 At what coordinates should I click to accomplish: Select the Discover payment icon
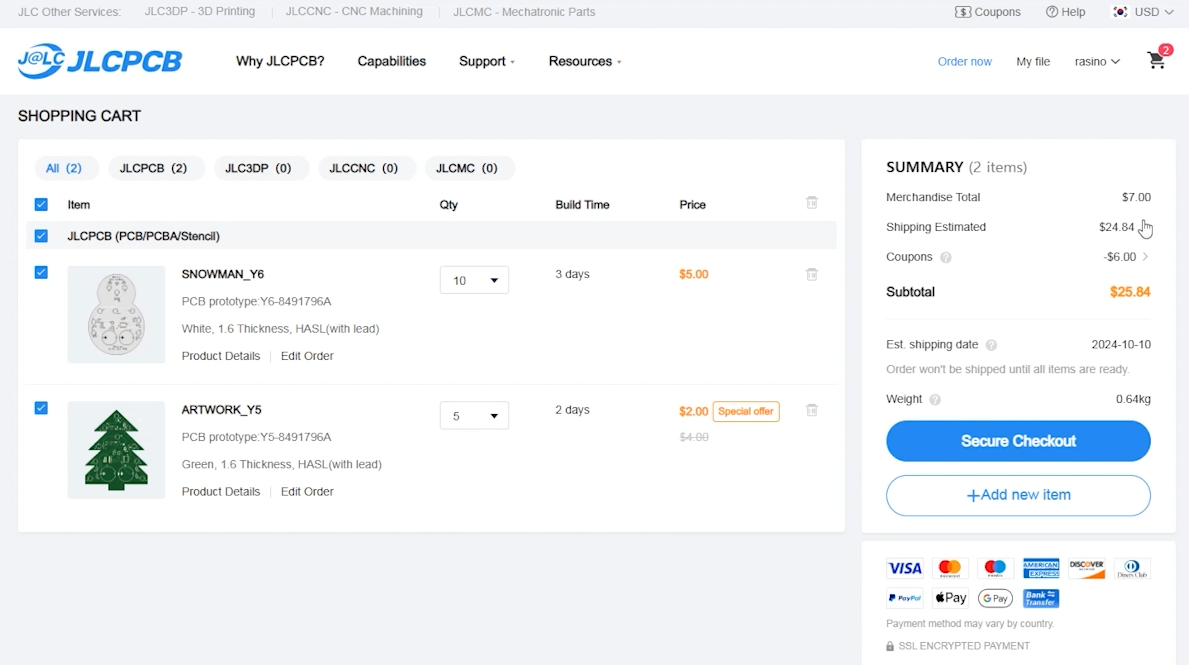1087,568
